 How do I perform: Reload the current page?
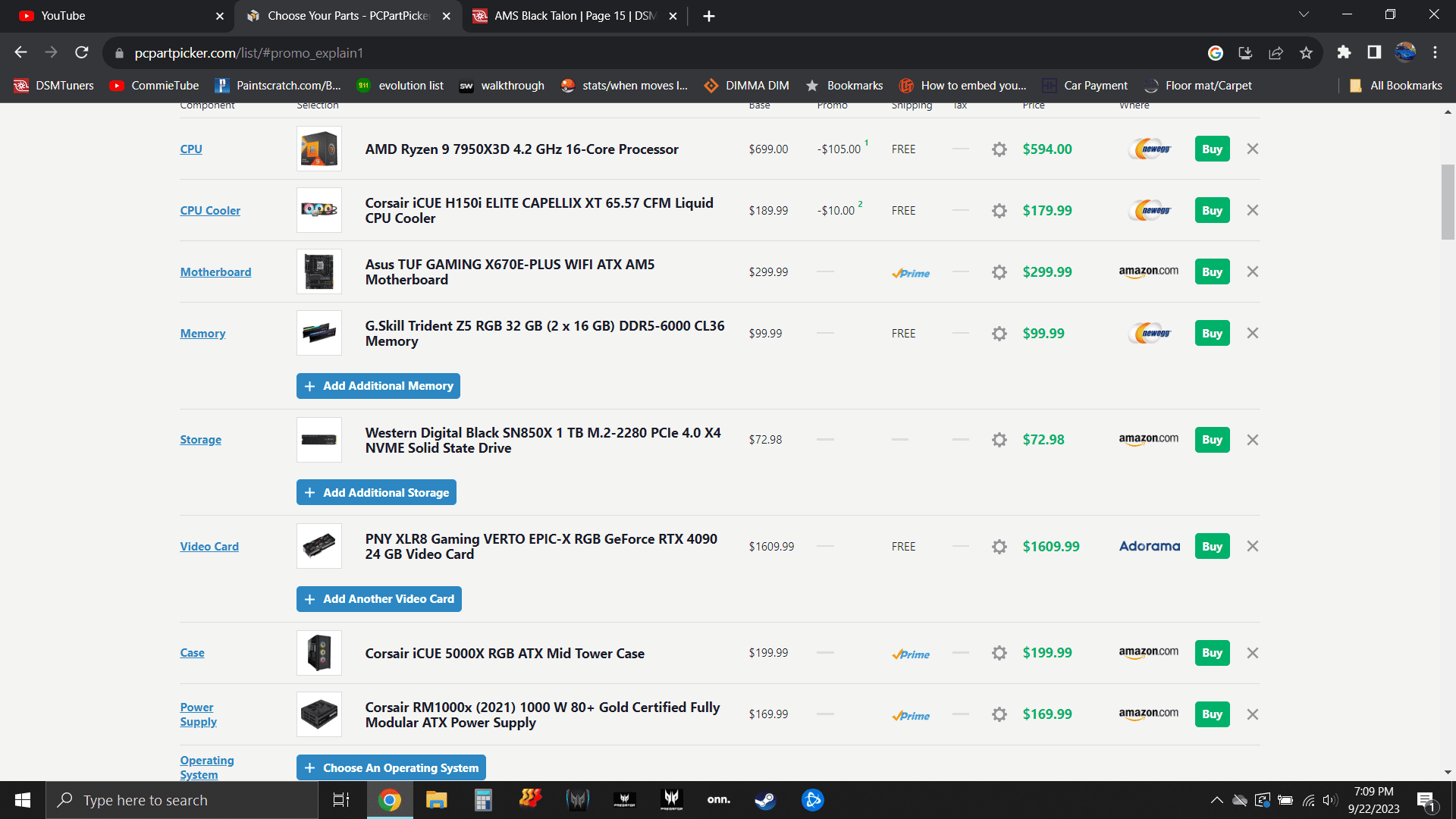[82, 52]
